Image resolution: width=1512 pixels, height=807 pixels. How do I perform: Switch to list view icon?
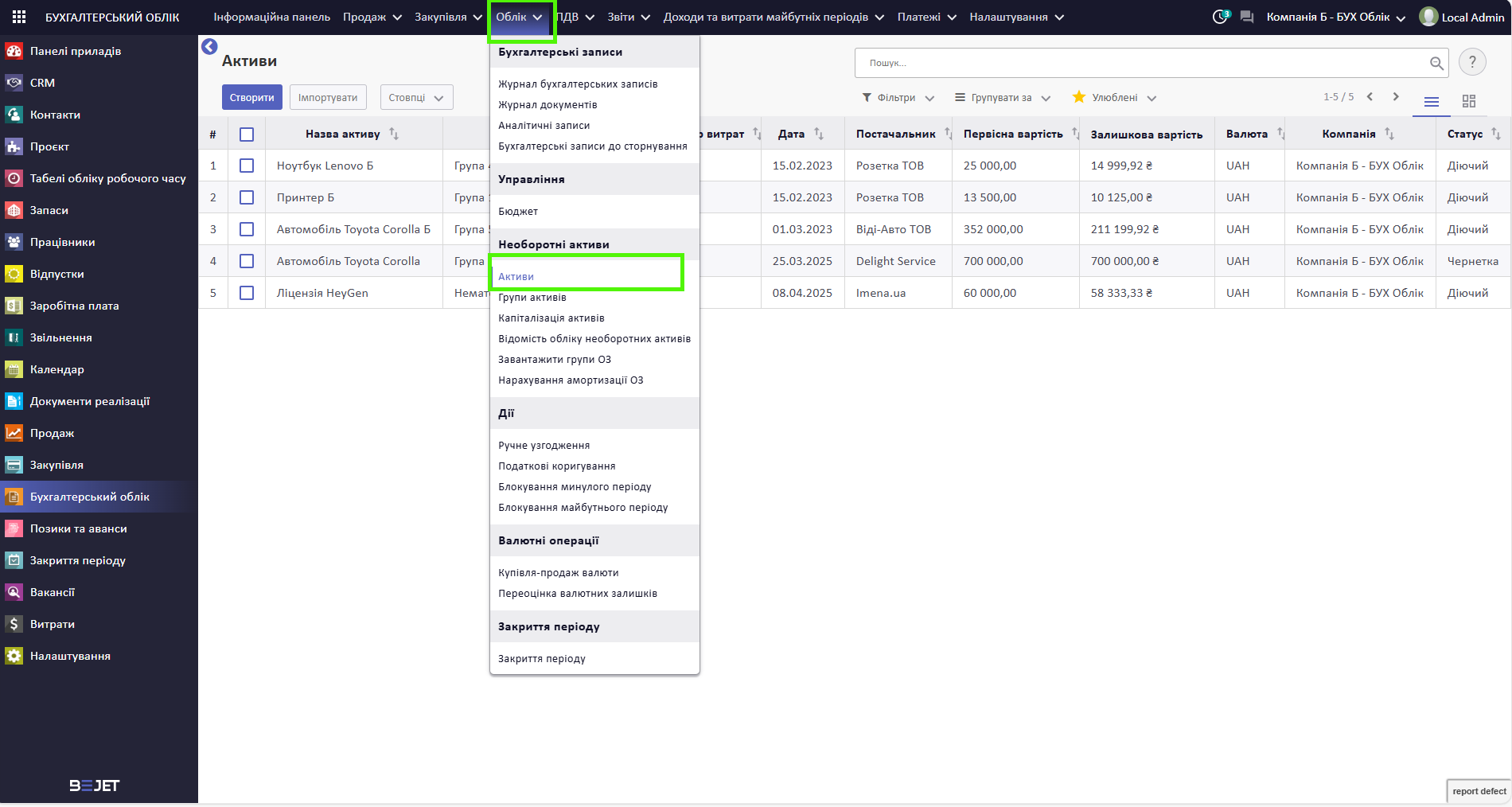click(1432, 101)
